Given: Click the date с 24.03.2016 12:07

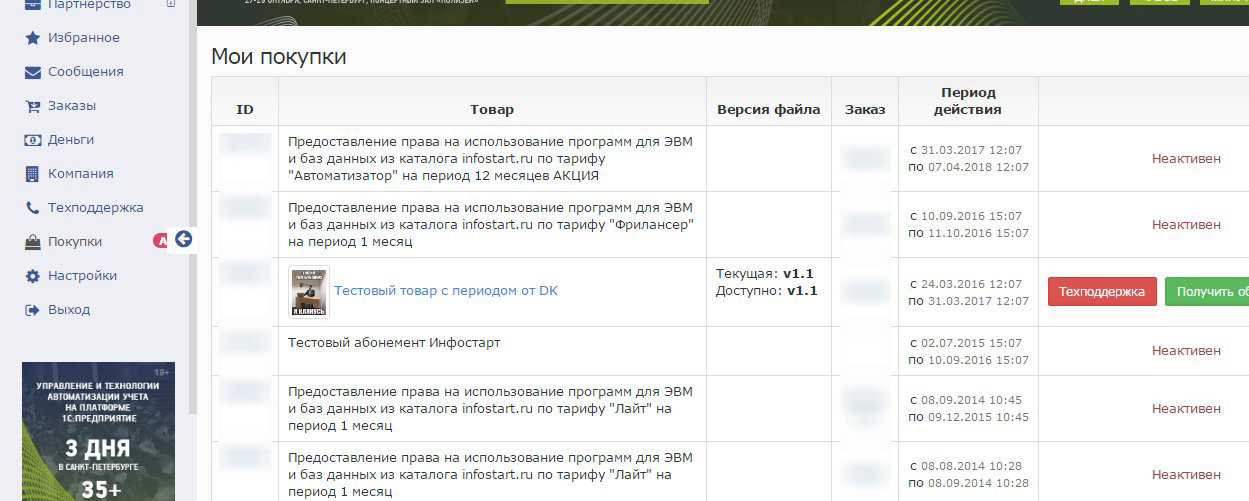Looking at the screenshot, I should click(x=968, y=284).
